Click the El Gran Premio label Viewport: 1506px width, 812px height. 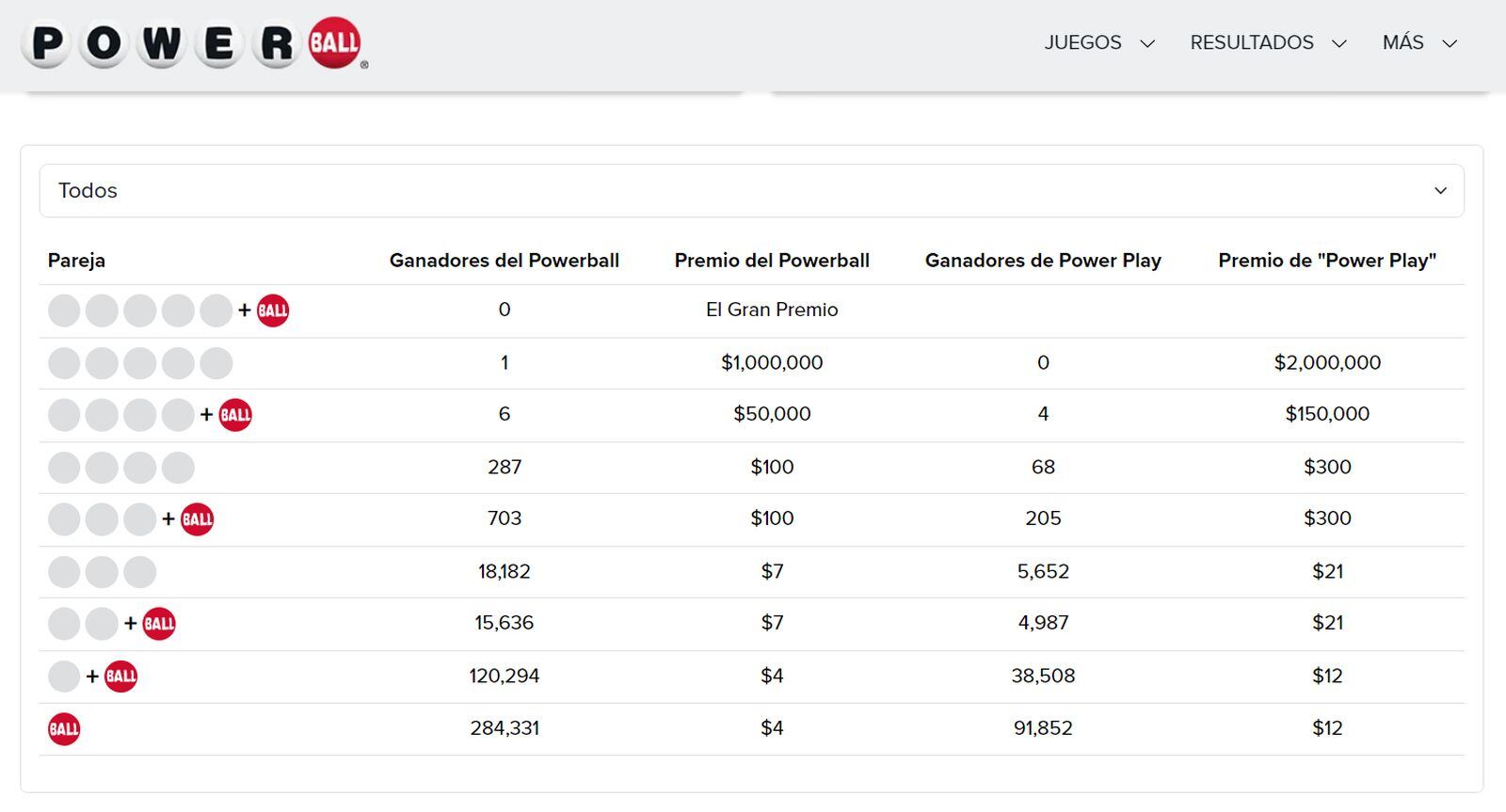point(772,310)
